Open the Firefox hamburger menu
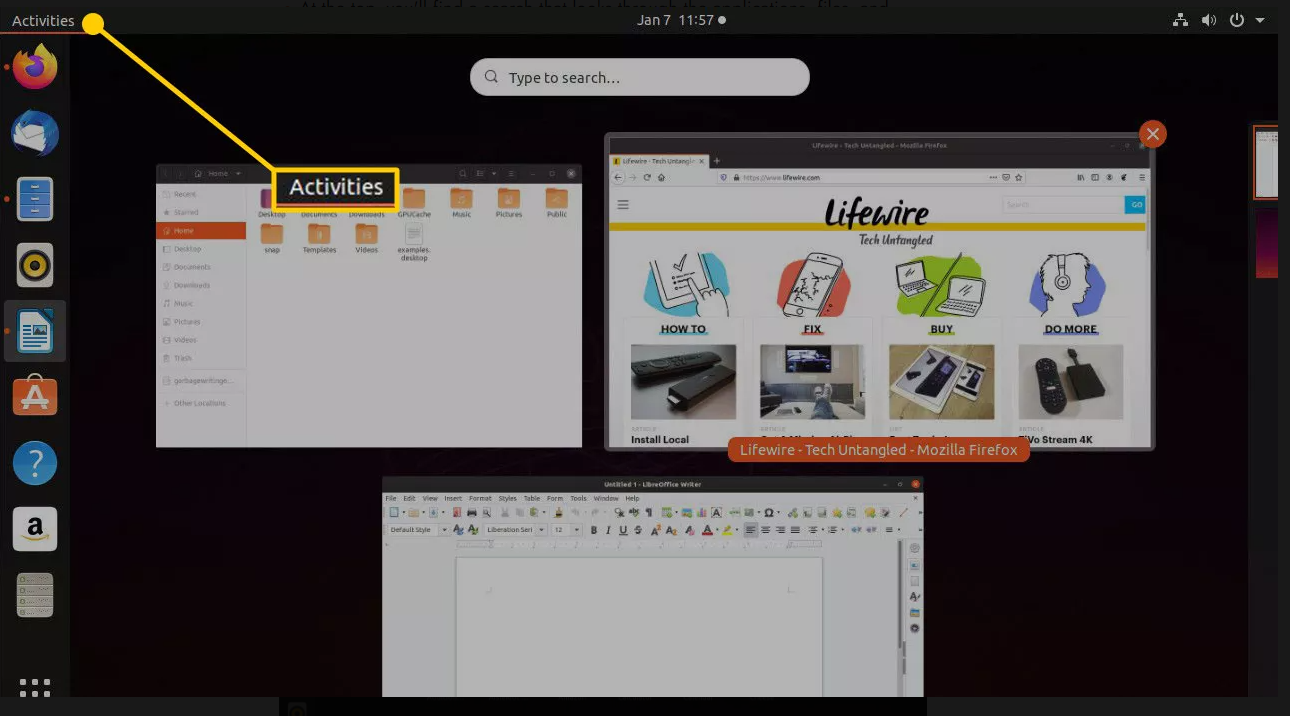 (1142, 177)
